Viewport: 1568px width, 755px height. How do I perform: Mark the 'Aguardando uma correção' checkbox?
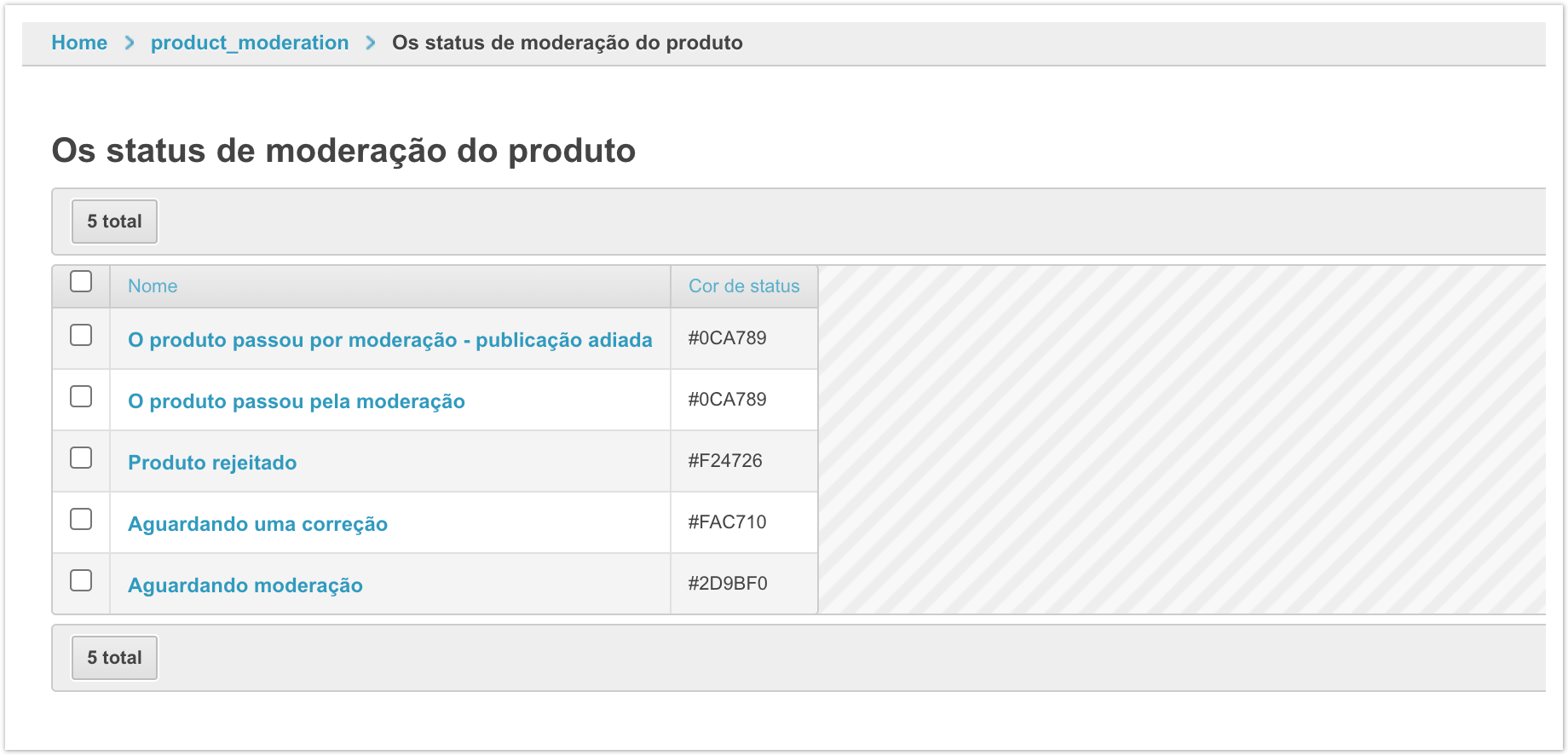pos(81,520)
